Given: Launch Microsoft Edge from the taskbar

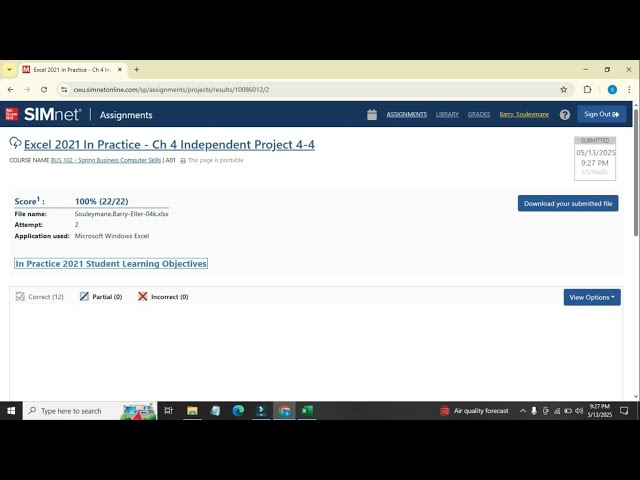Looking at the screenshot, I should coord(238,411).
